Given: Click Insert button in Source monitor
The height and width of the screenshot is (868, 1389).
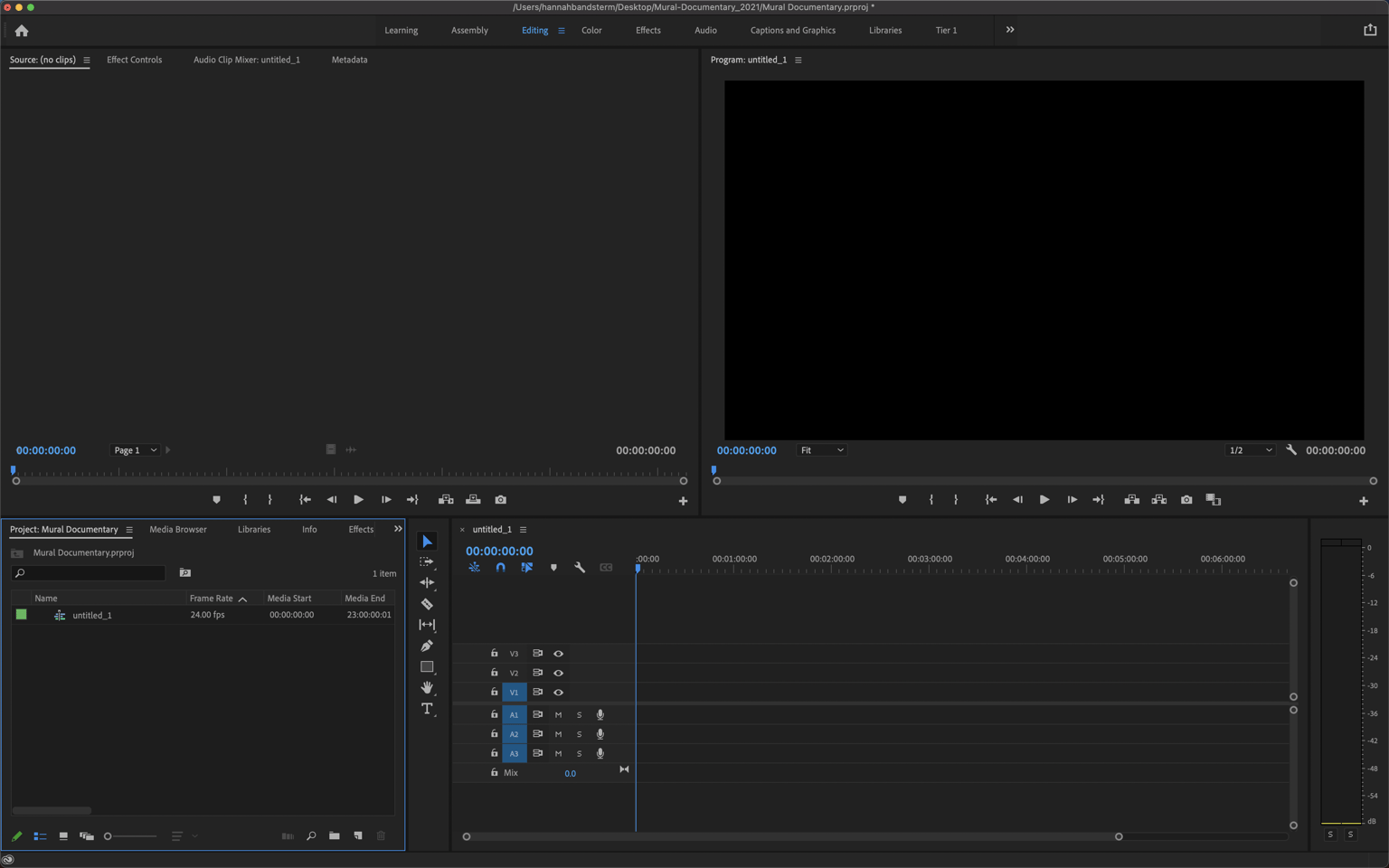Looking at the screenshot, I should point(446,500).
